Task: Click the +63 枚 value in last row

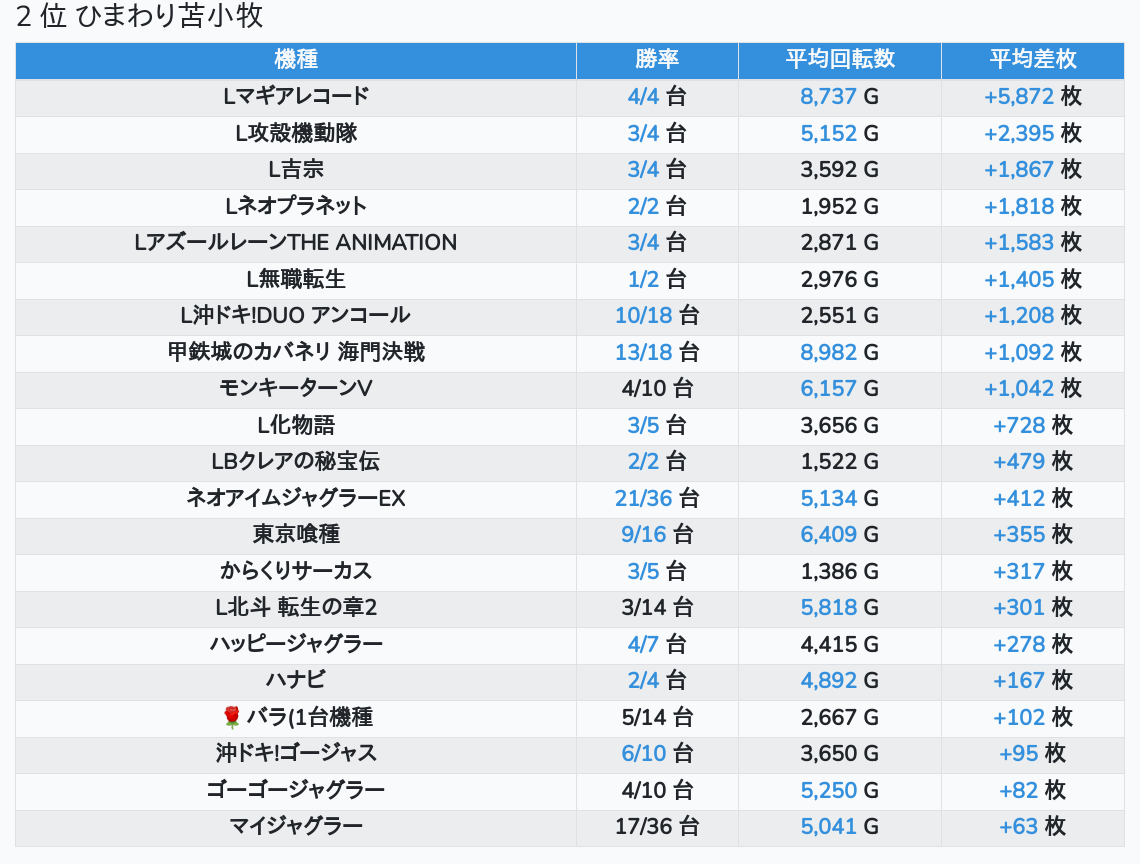Action: [1032, 826]
